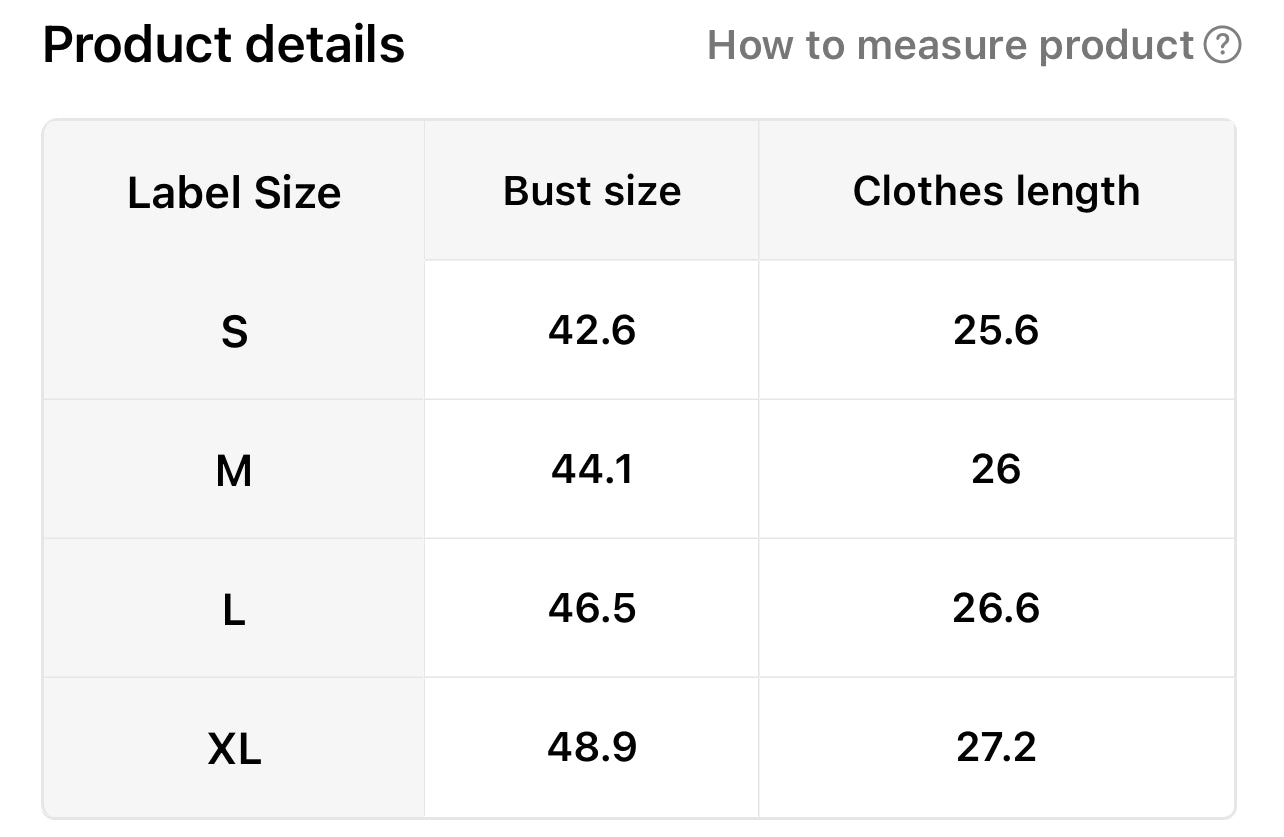Select the "Clothes length" column header
This screenshot has width=1284, height=837.
(x=996, y=190)
